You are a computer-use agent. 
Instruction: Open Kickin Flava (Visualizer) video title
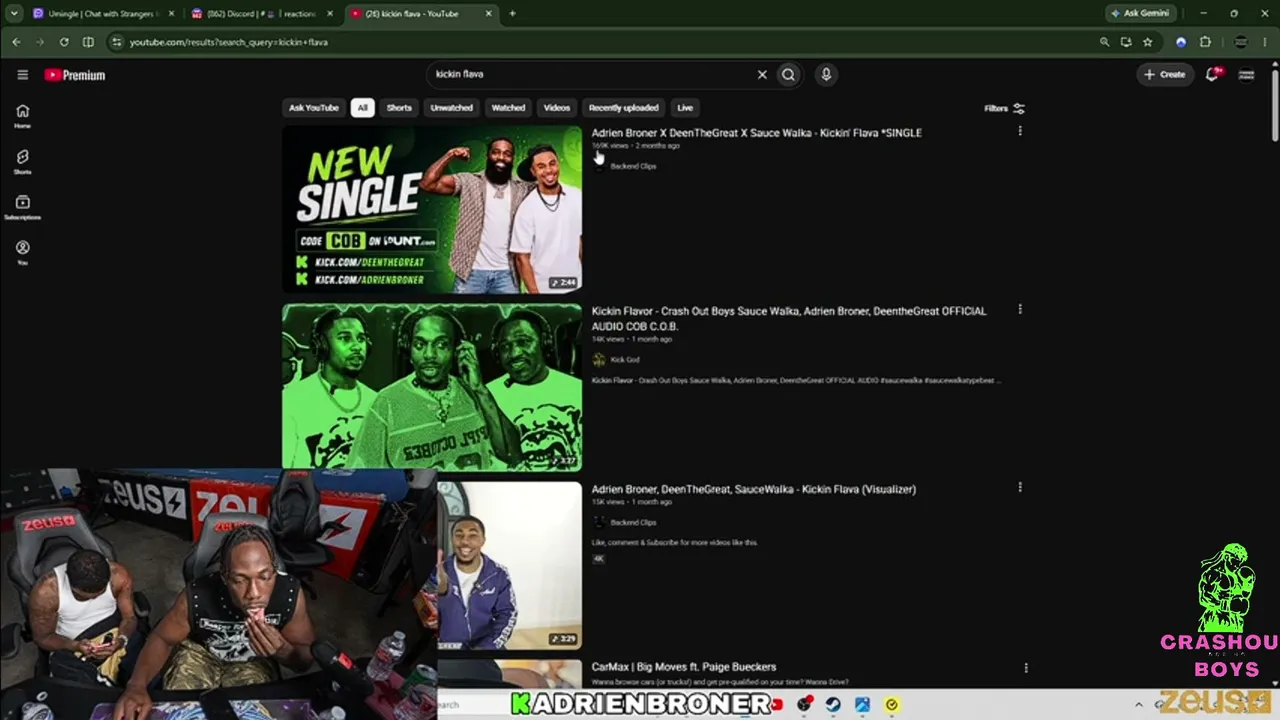point(753,489)
